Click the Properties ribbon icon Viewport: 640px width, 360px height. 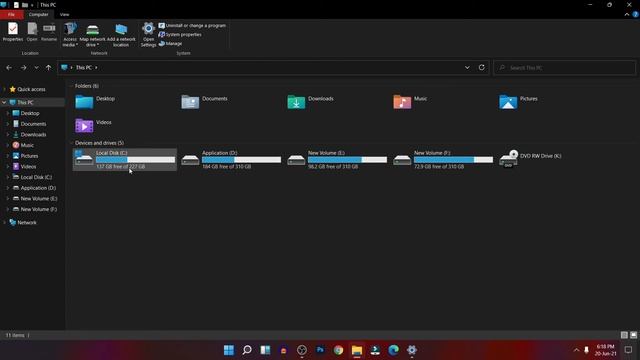click(x=13, y=32)
